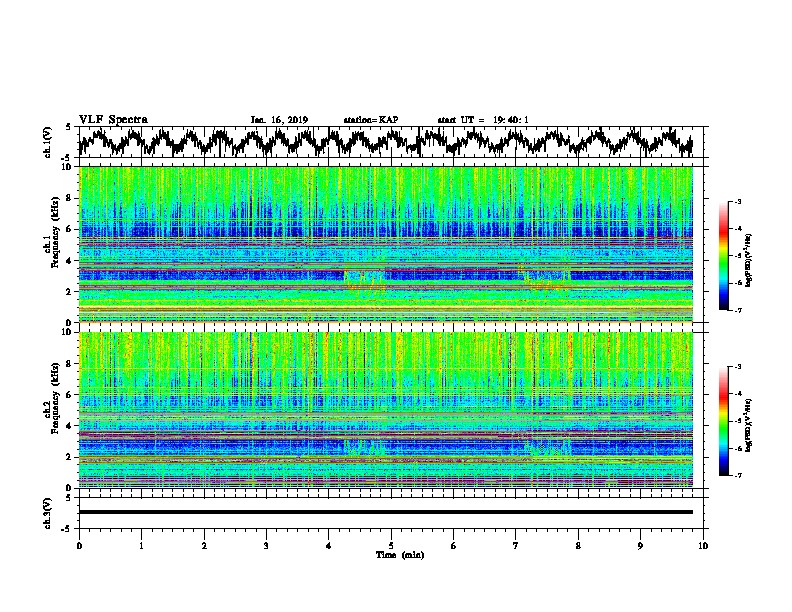Viewport: 792px width, 612px height.
Task: Click the "8" tick on the Time axis
Action: pyautogui.click(x=578, y=546)
